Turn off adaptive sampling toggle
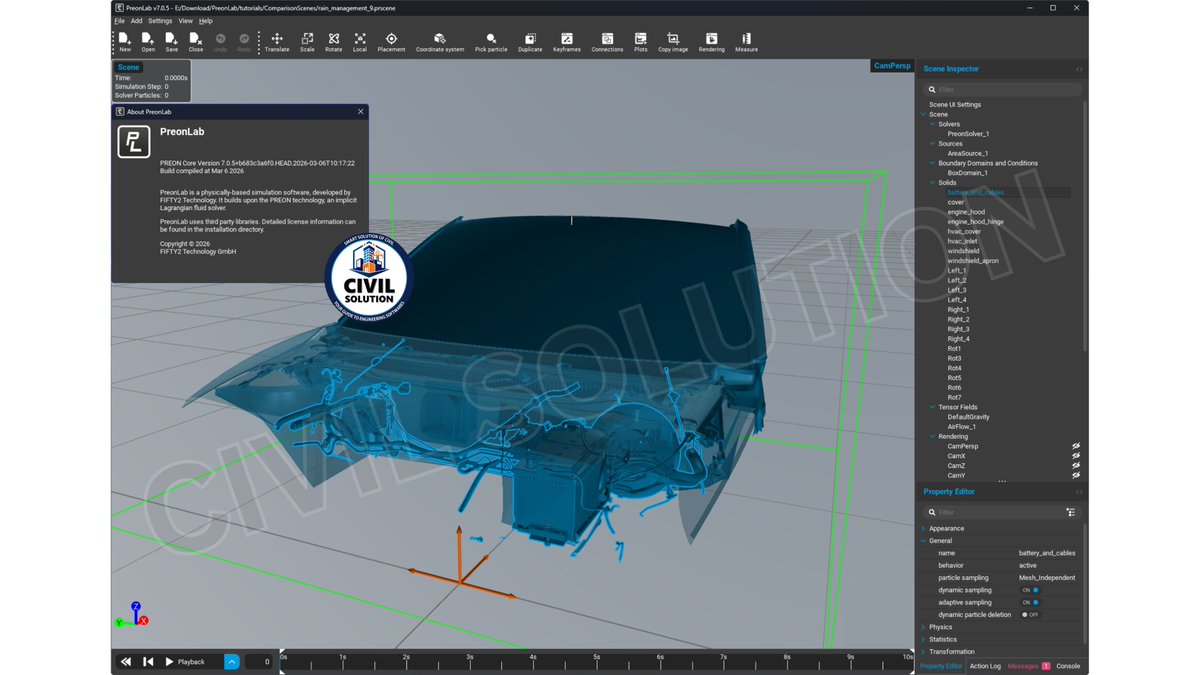Screen dimensions: 1200x675 [x=1030, y=603]
